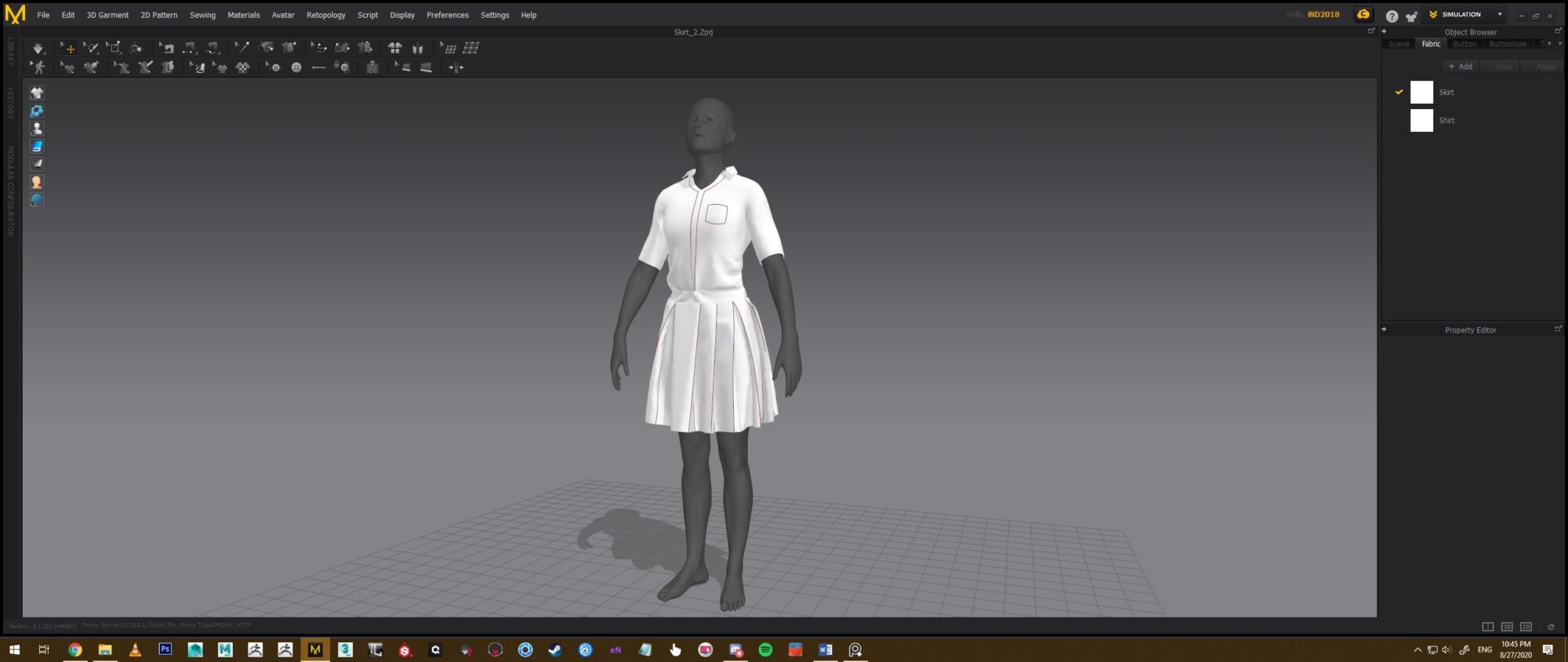Select the Select/Move tool with yellow cross

tap(68, 49)
